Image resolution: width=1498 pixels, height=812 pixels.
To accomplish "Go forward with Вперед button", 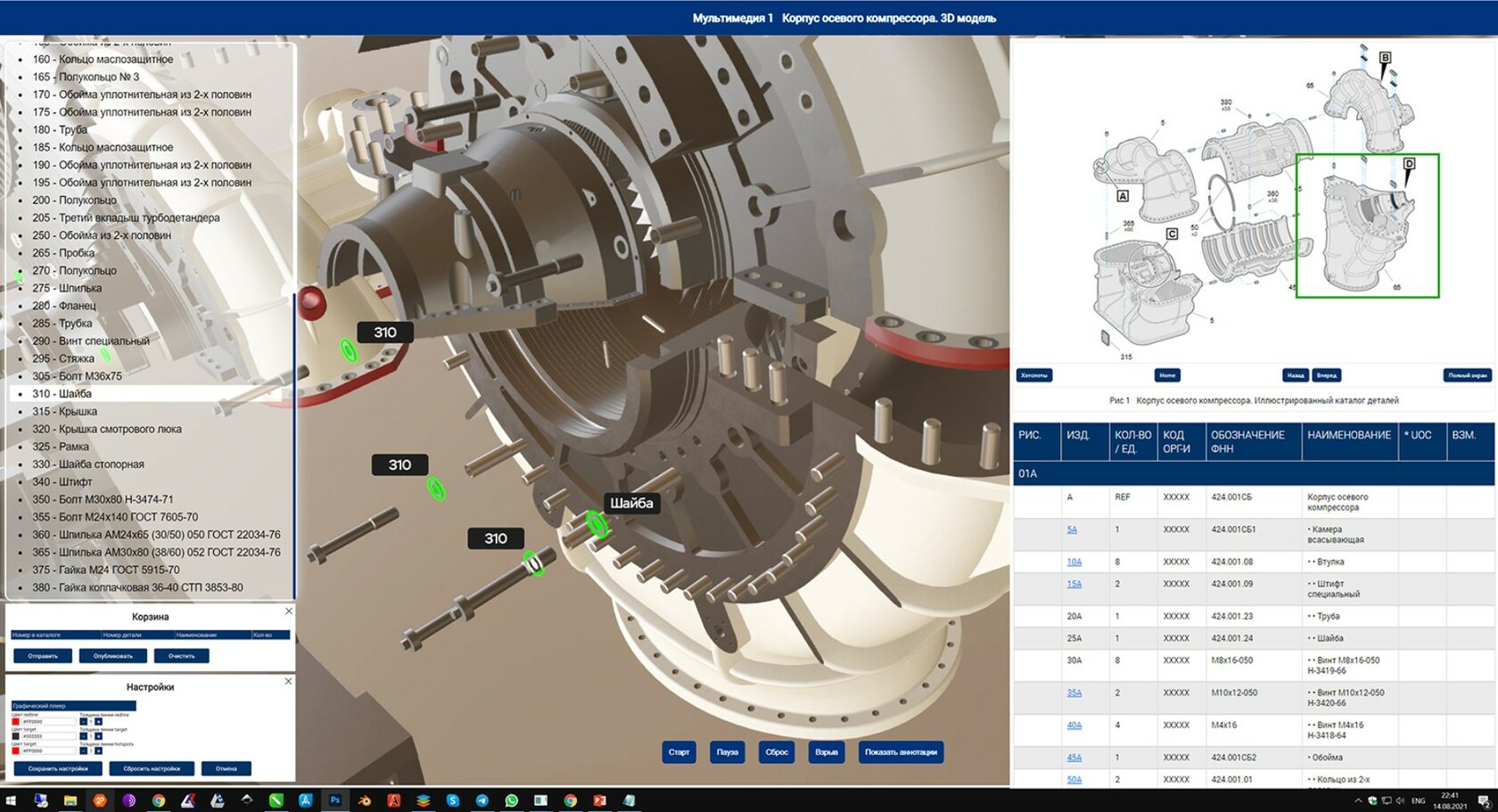I will (1327, 375).
